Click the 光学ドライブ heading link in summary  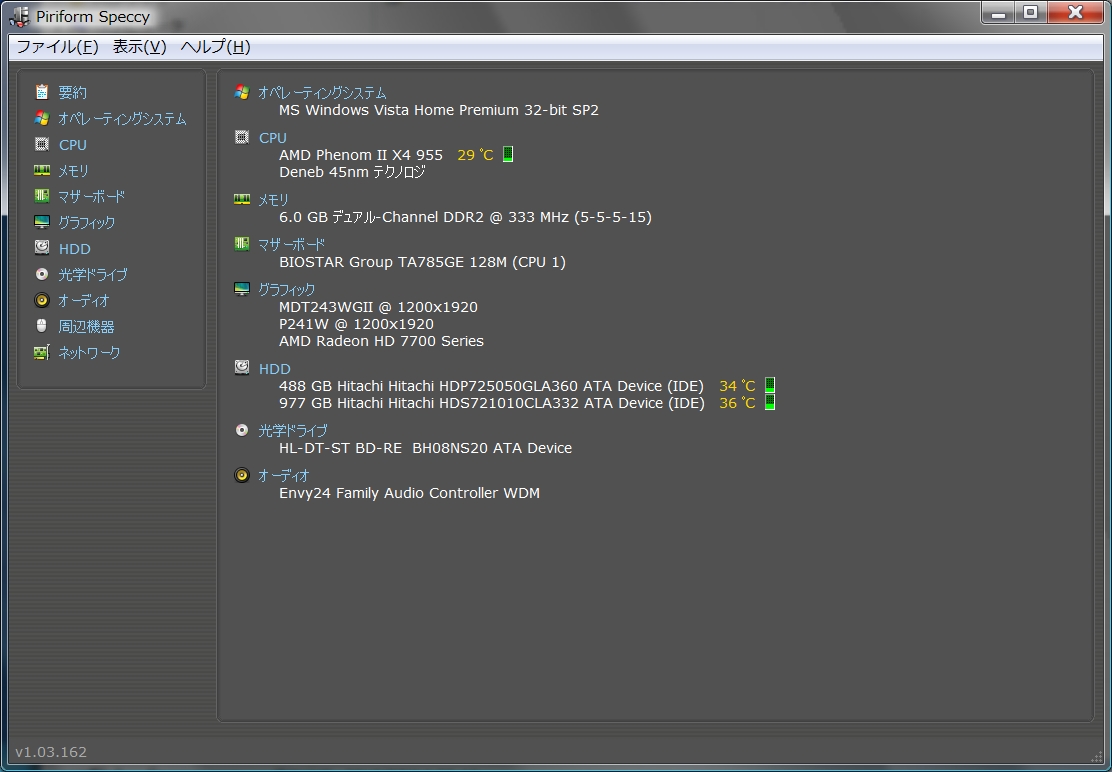[293, 430]
